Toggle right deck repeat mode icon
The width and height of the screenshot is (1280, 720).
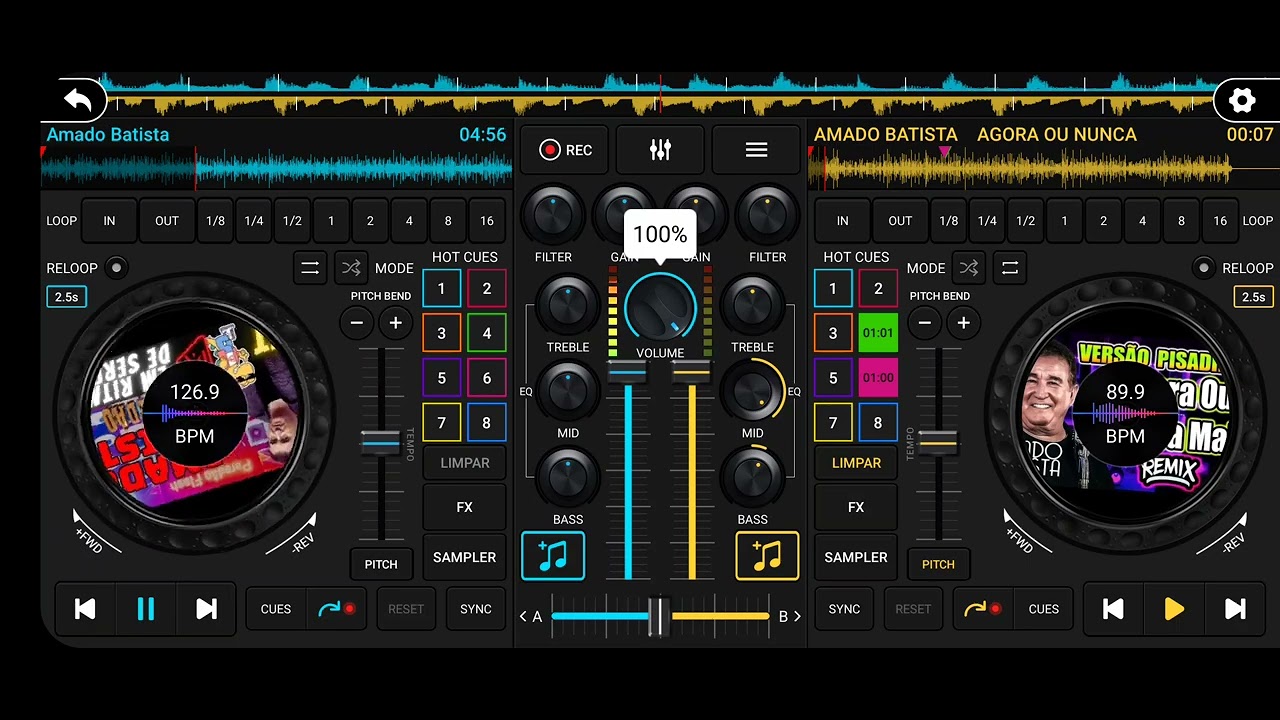tap(1010, 268)
